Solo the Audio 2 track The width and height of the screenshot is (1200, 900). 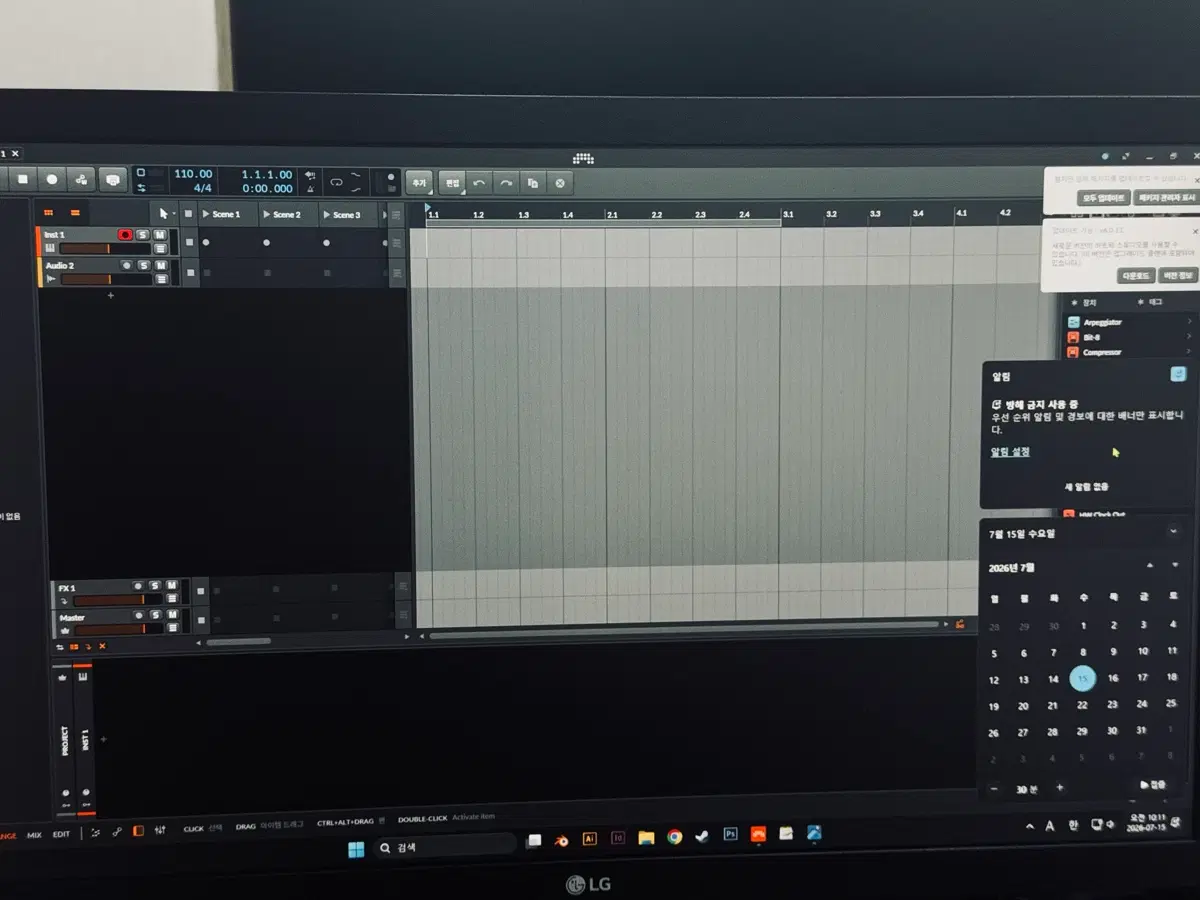coord(144,265)
